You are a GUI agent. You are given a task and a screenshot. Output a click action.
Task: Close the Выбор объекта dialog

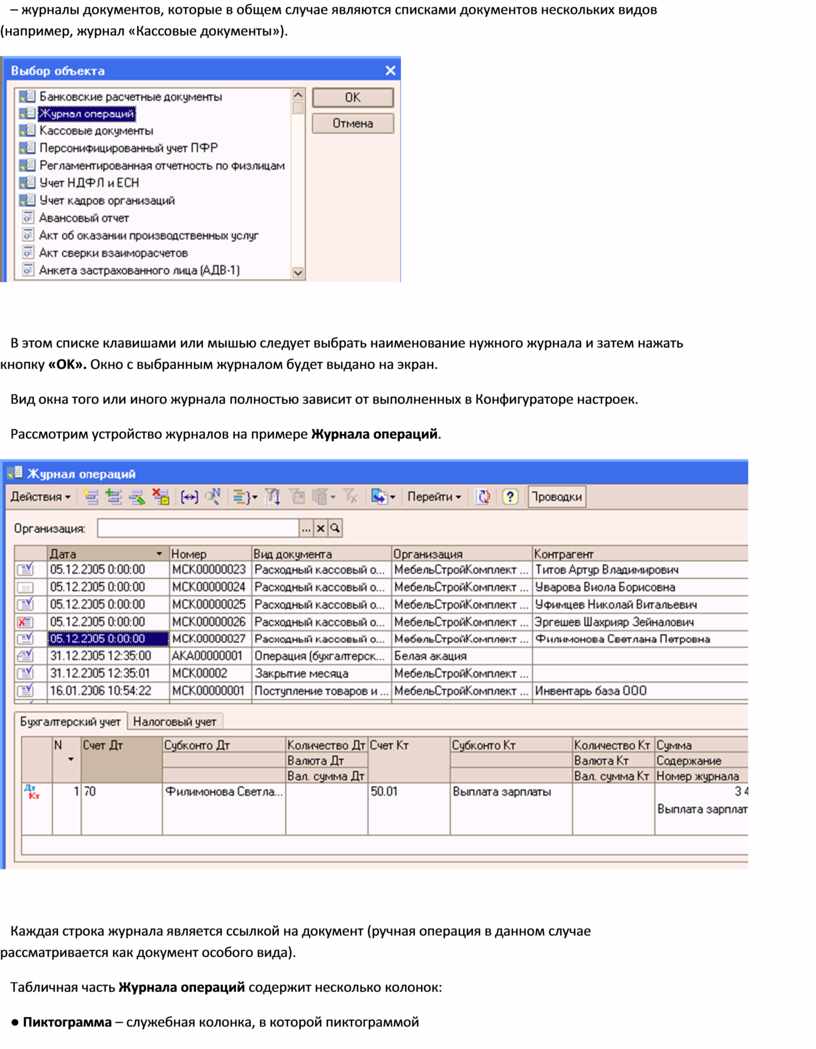391,71
